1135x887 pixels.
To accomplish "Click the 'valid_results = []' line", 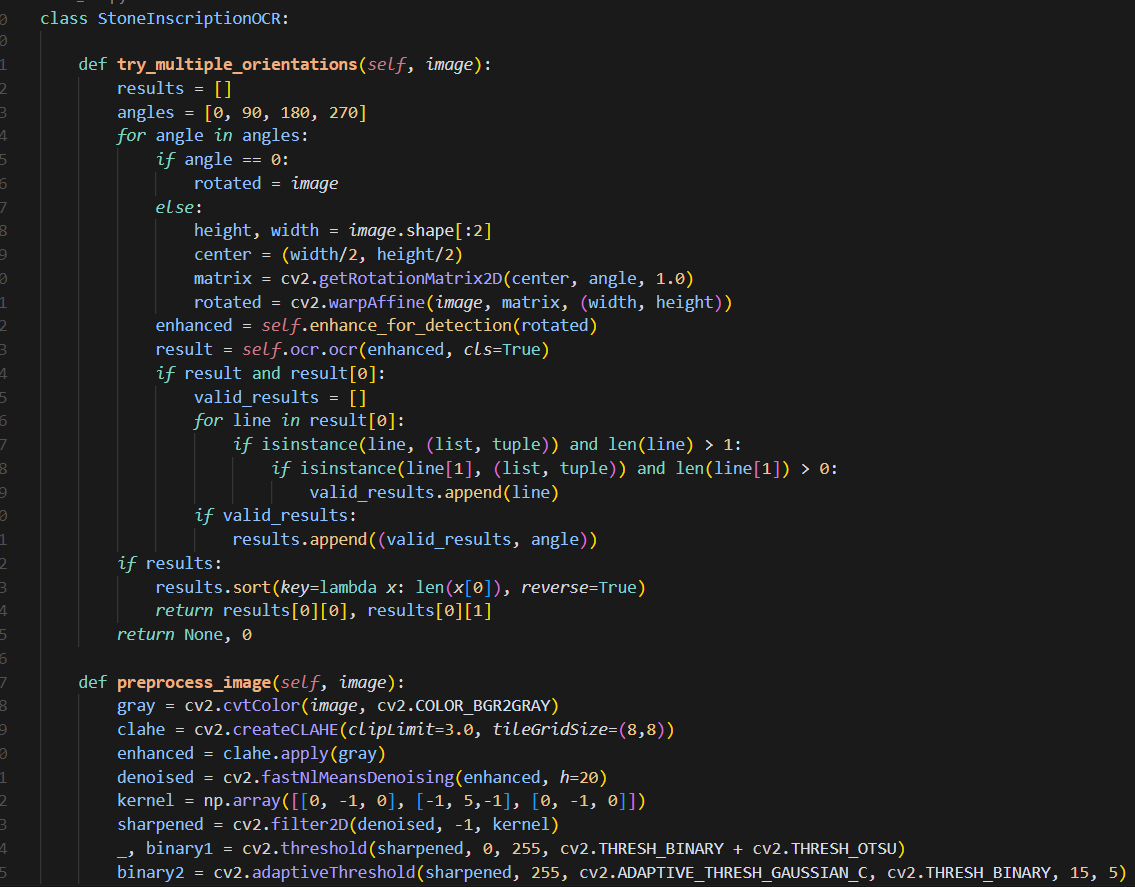I will (x=280, y=397).
